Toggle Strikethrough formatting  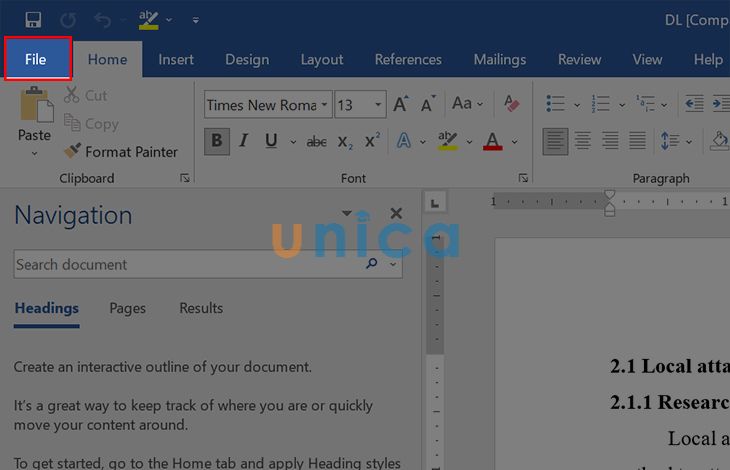[x=316, y=141]
